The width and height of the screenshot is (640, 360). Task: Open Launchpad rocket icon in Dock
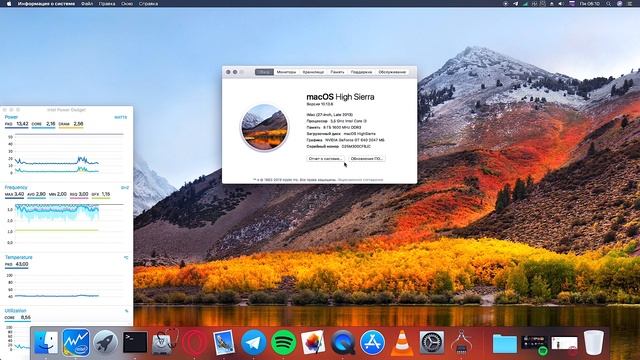click(x=105, y=342)
